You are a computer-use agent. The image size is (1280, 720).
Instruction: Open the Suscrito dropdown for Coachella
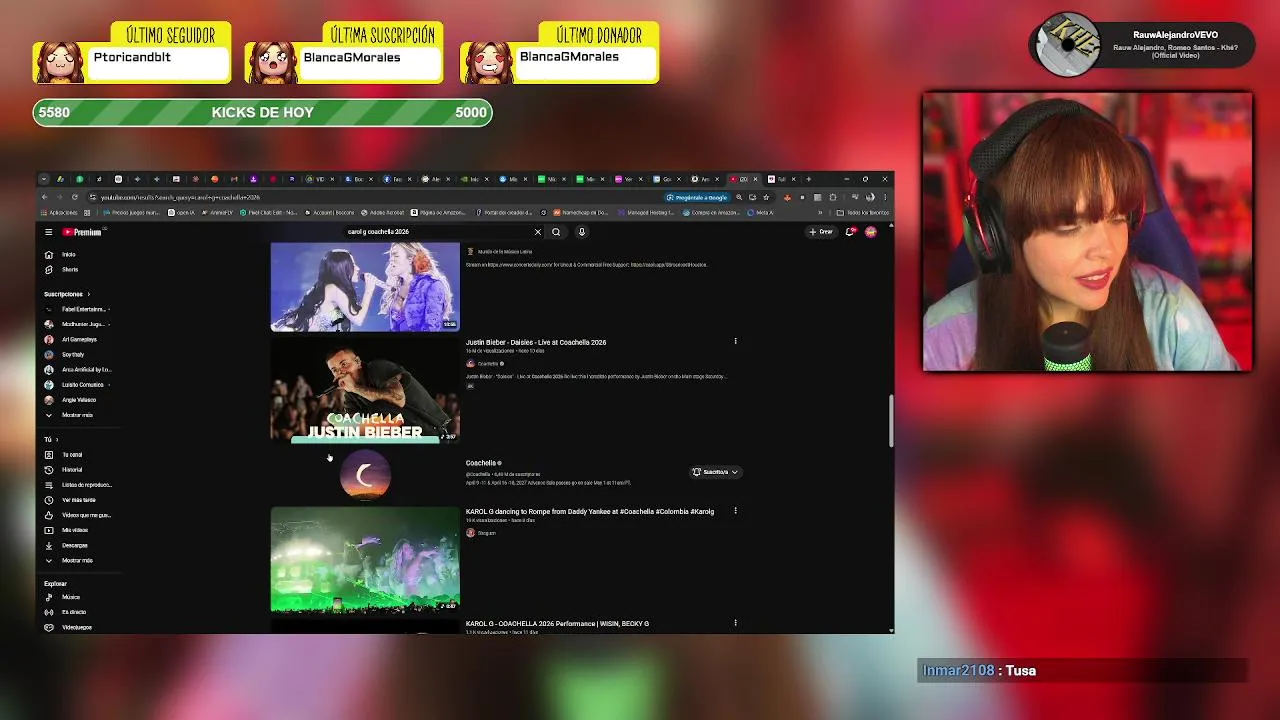pos(715,472)
